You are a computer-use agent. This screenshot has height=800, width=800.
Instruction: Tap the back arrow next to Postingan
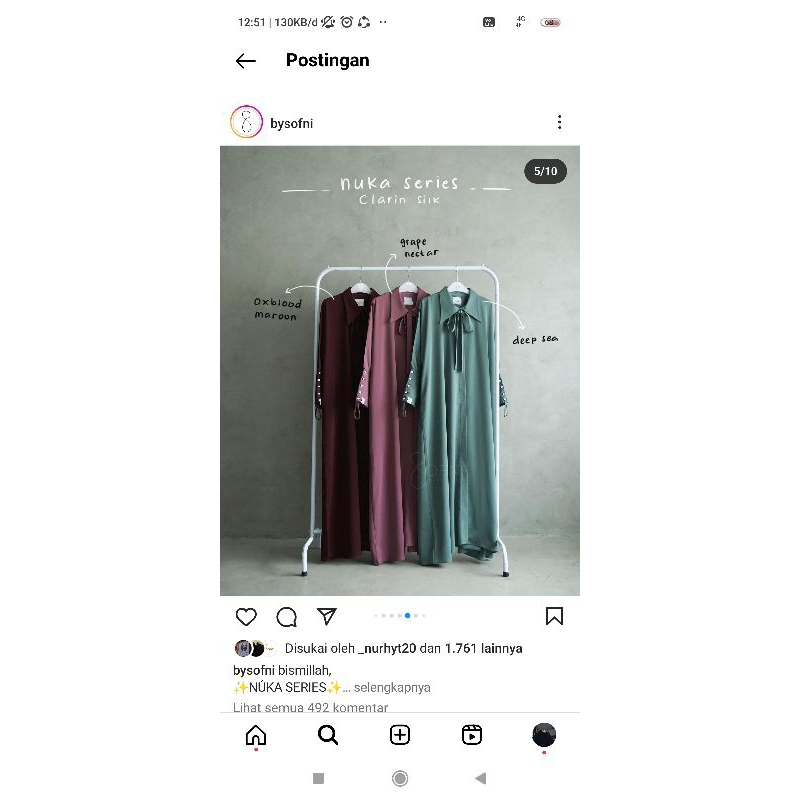point(245,61)
